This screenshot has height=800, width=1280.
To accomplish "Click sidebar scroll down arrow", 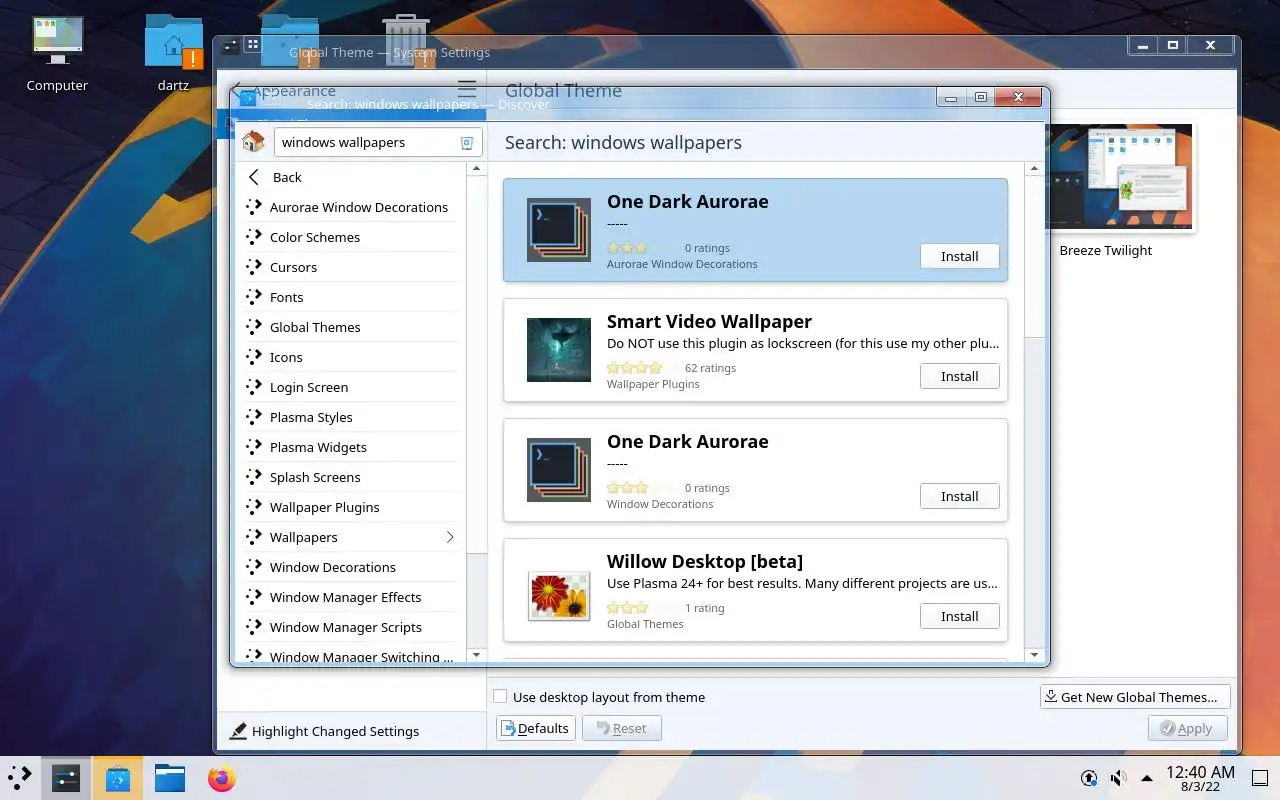I will [476, 655].
